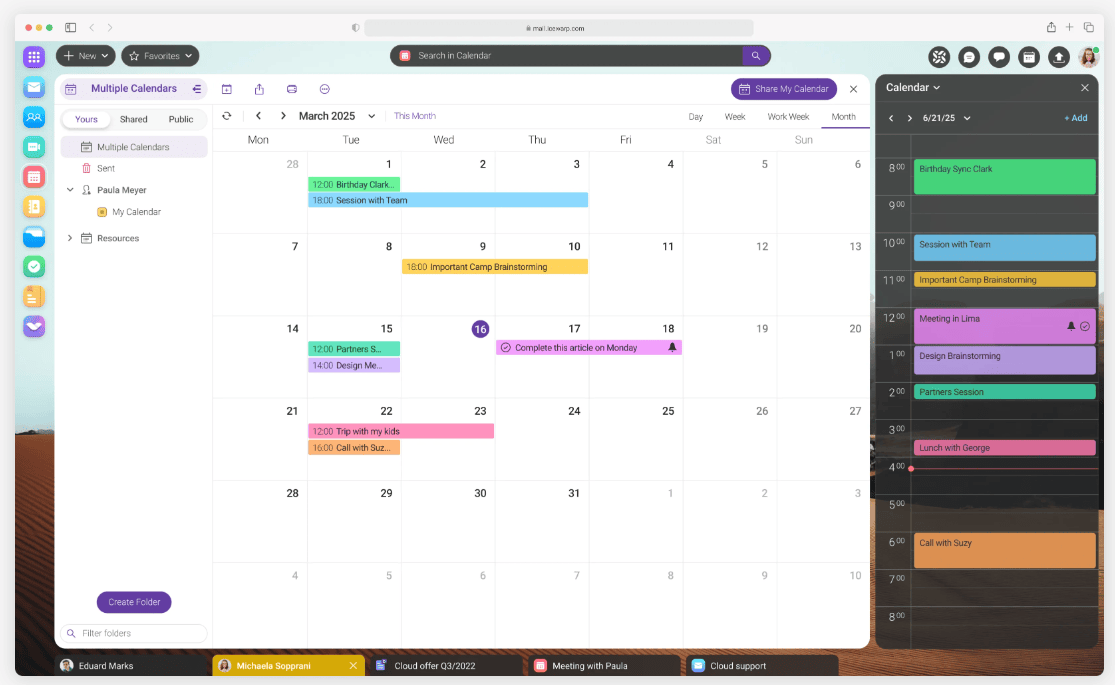Click the print calendar icon in toolbar
This screenshot has width=1115, height=685.
(x=292, y=89)
